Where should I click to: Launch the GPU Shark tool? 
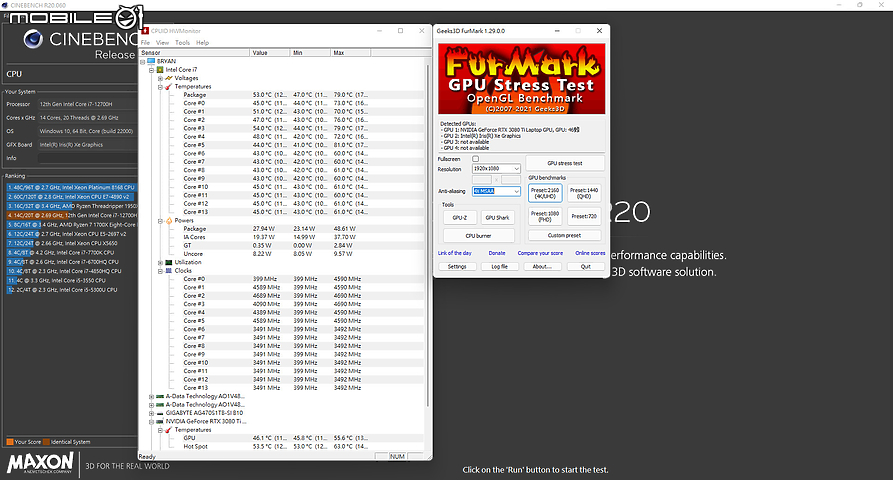coord(497,218)
